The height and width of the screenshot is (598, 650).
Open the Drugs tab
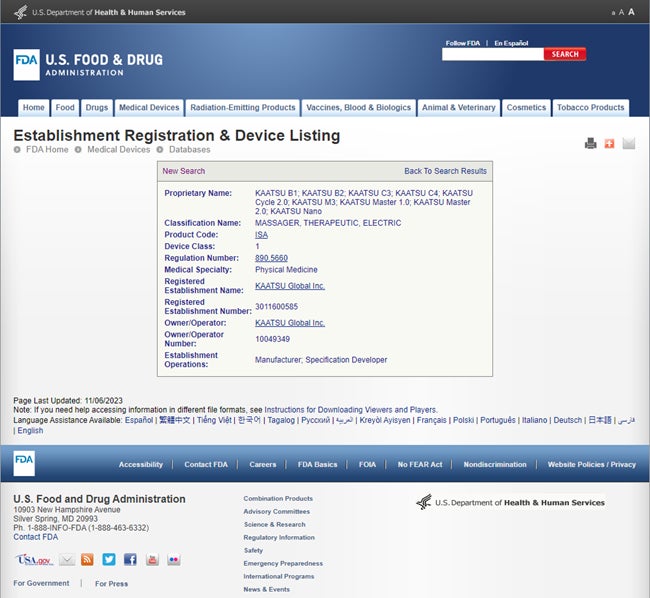[x=97, y=108]
